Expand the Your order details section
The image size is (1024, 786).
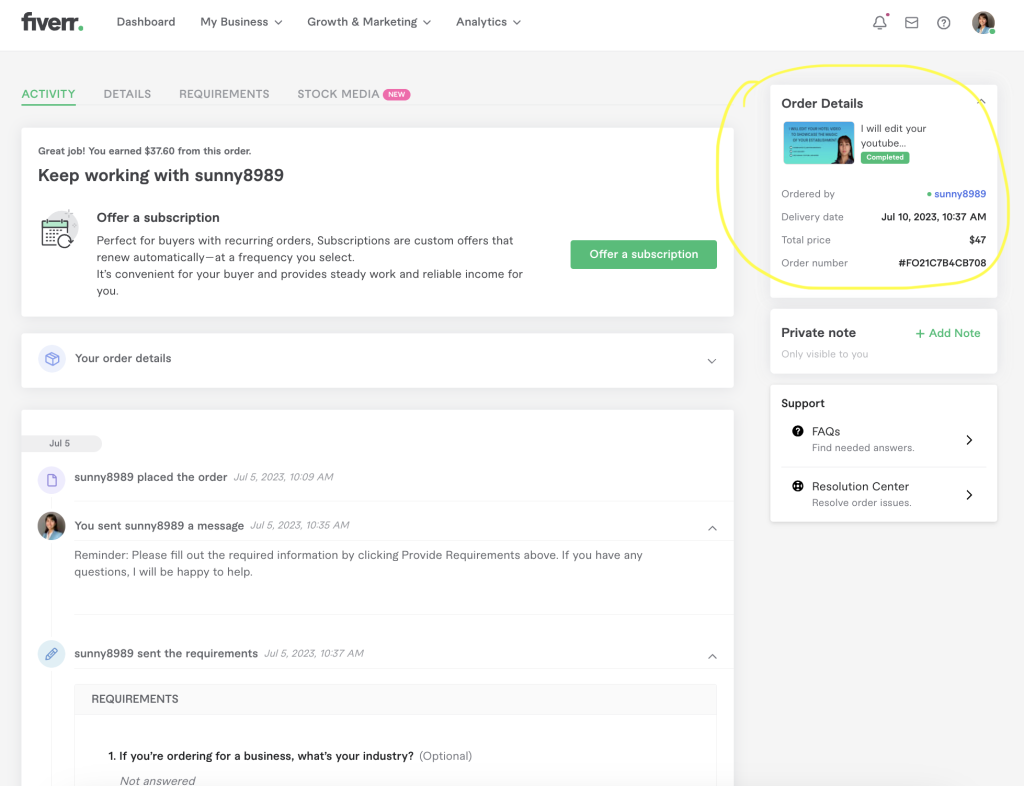point(712,361)
